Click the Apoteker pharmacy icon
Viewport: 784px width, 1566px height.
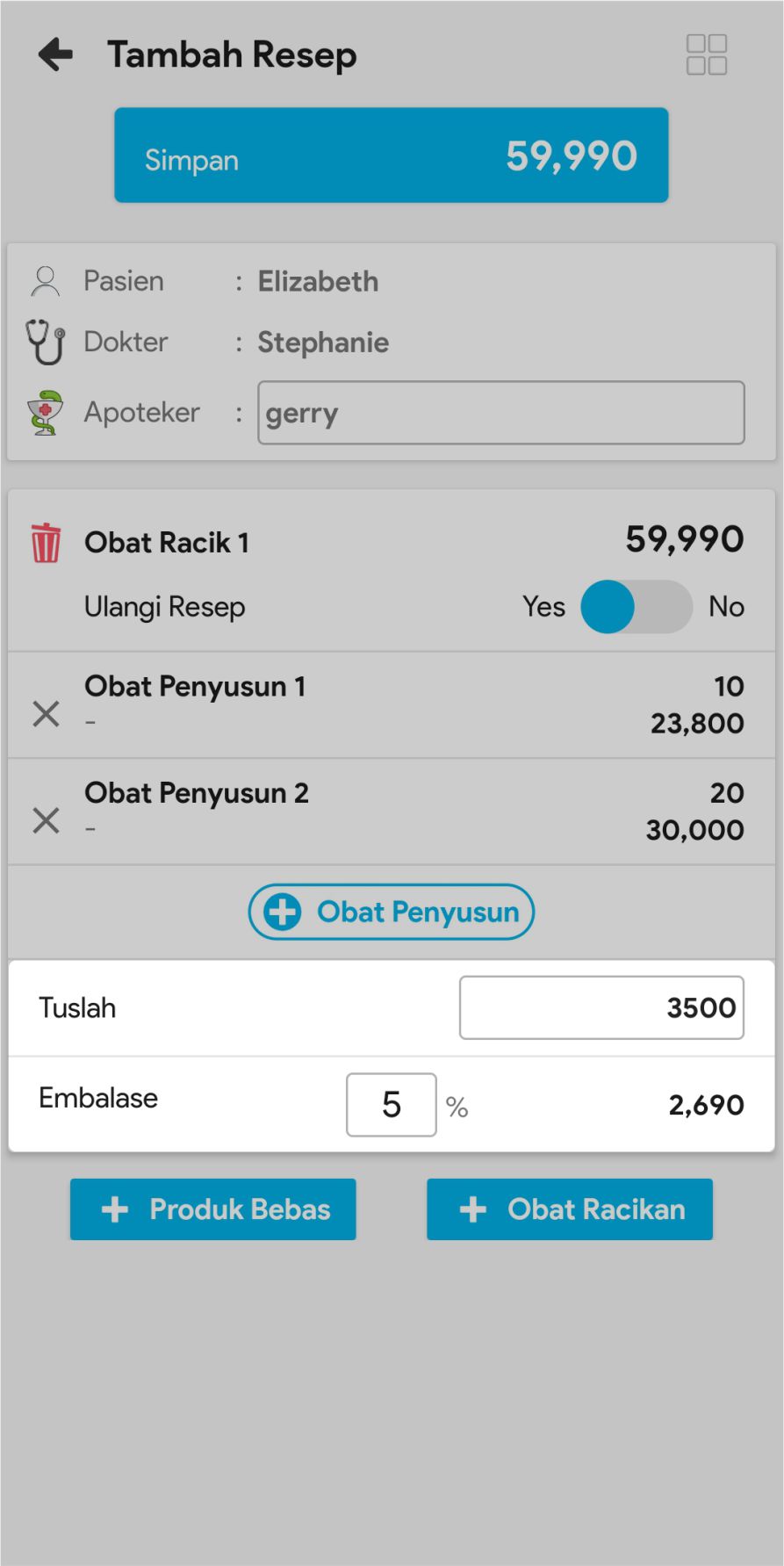[x=45, y=413]
